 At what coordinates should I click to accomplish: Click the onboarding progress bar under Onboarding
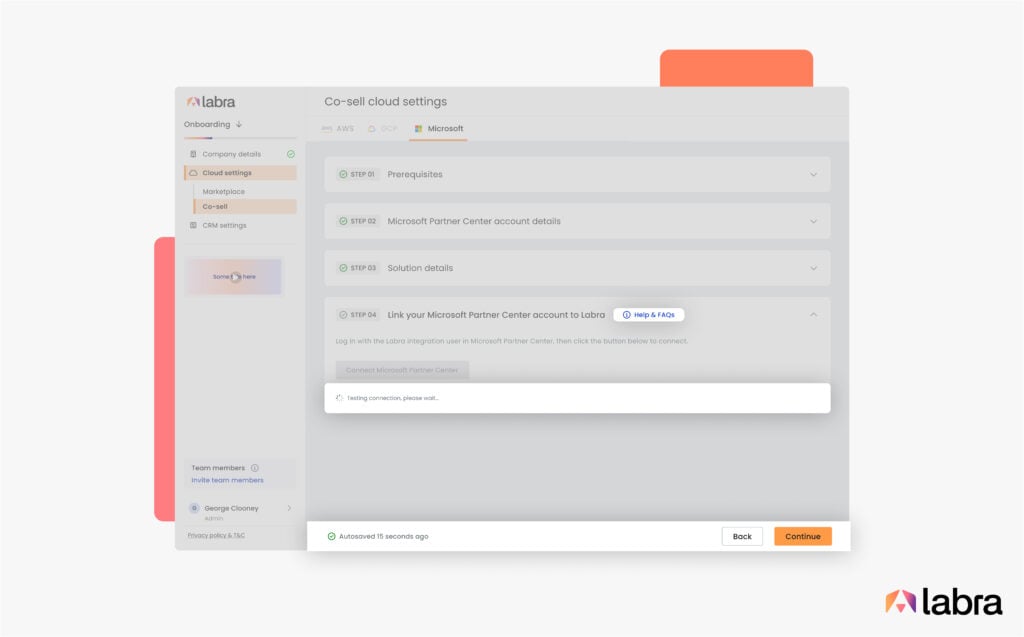240,138
